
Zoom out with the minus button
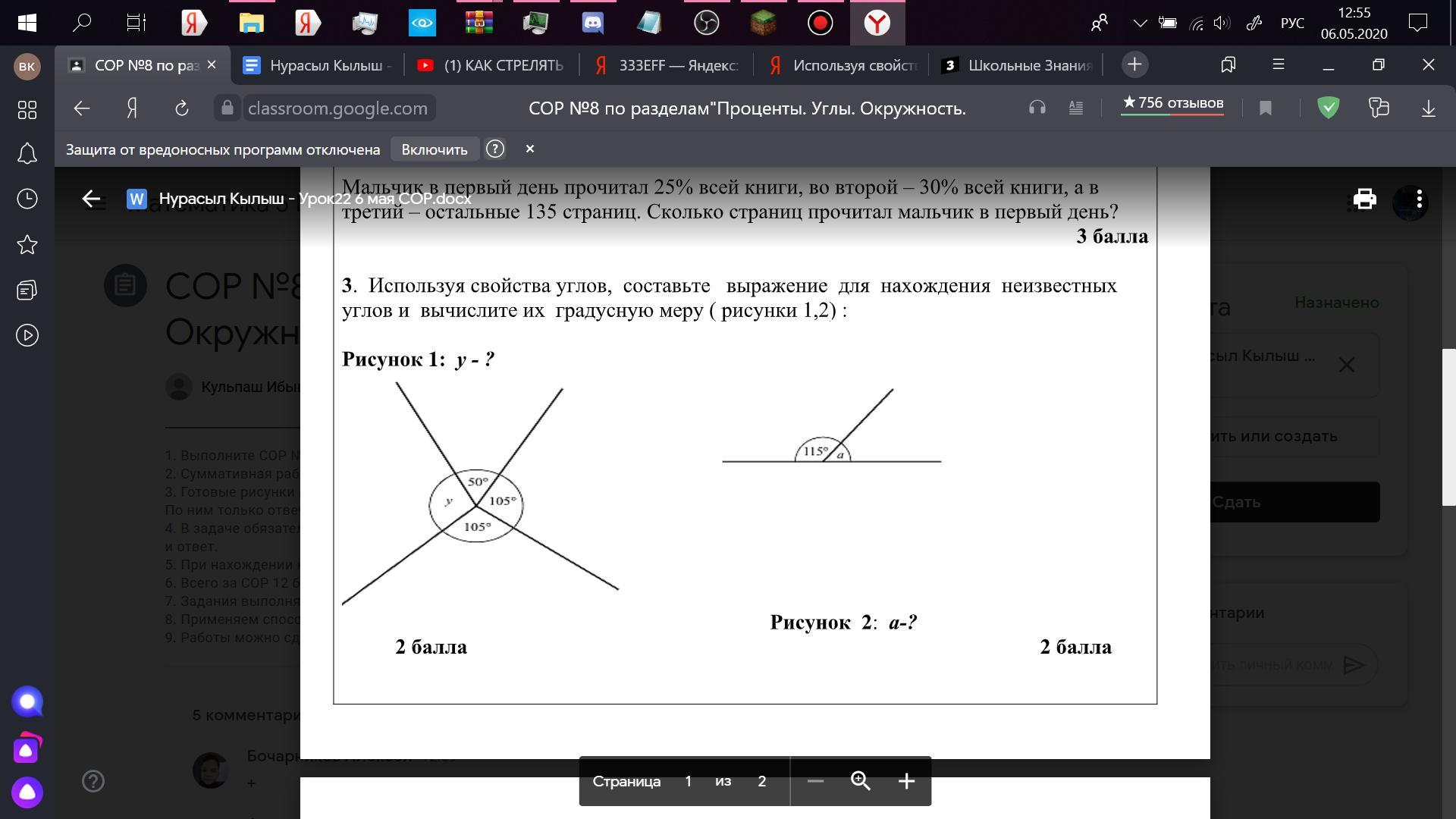coord(815,781)
